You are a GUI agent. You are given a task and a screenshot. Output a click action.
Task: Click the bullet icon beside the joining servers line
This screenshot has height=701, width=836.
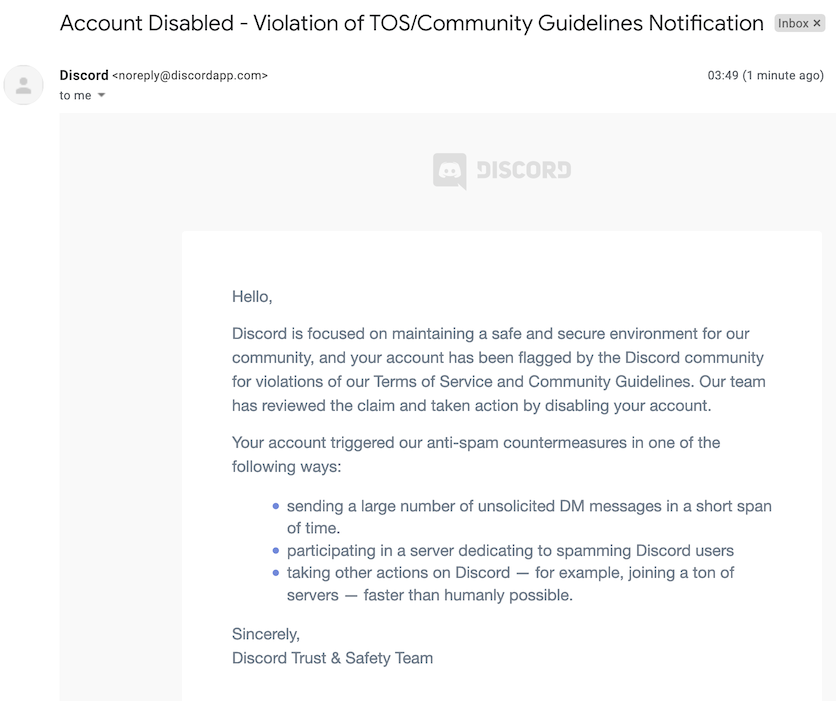click(x=276, y=572)
